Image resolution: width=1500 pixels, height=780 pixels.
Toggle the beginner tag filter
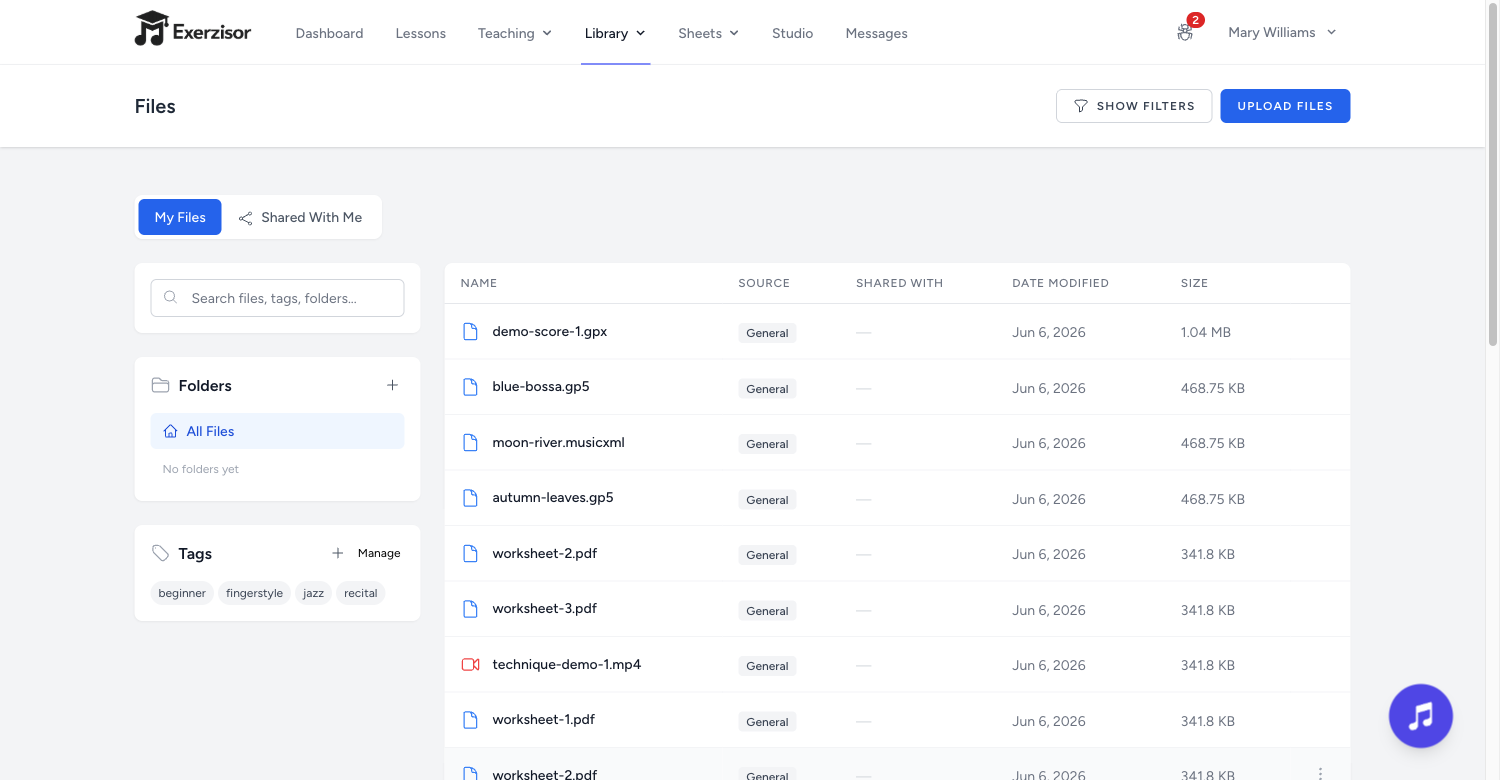tap(182, 593)
